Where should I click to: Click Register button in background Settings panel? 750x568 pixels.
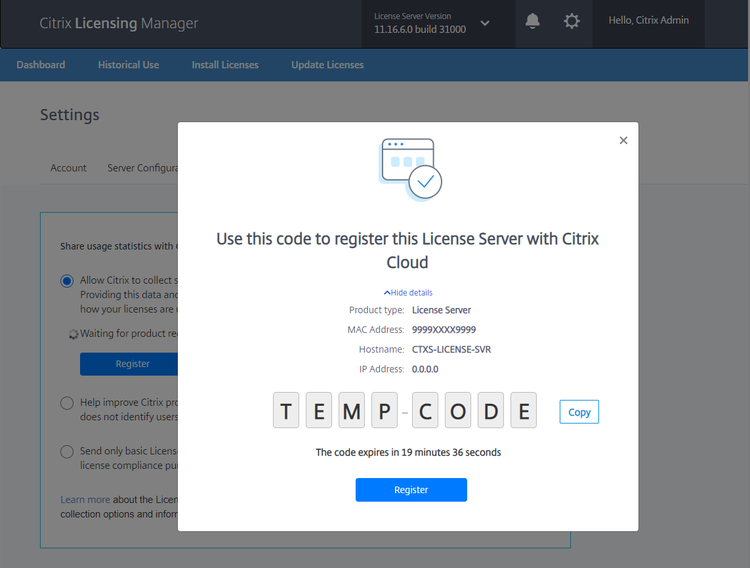129,364
